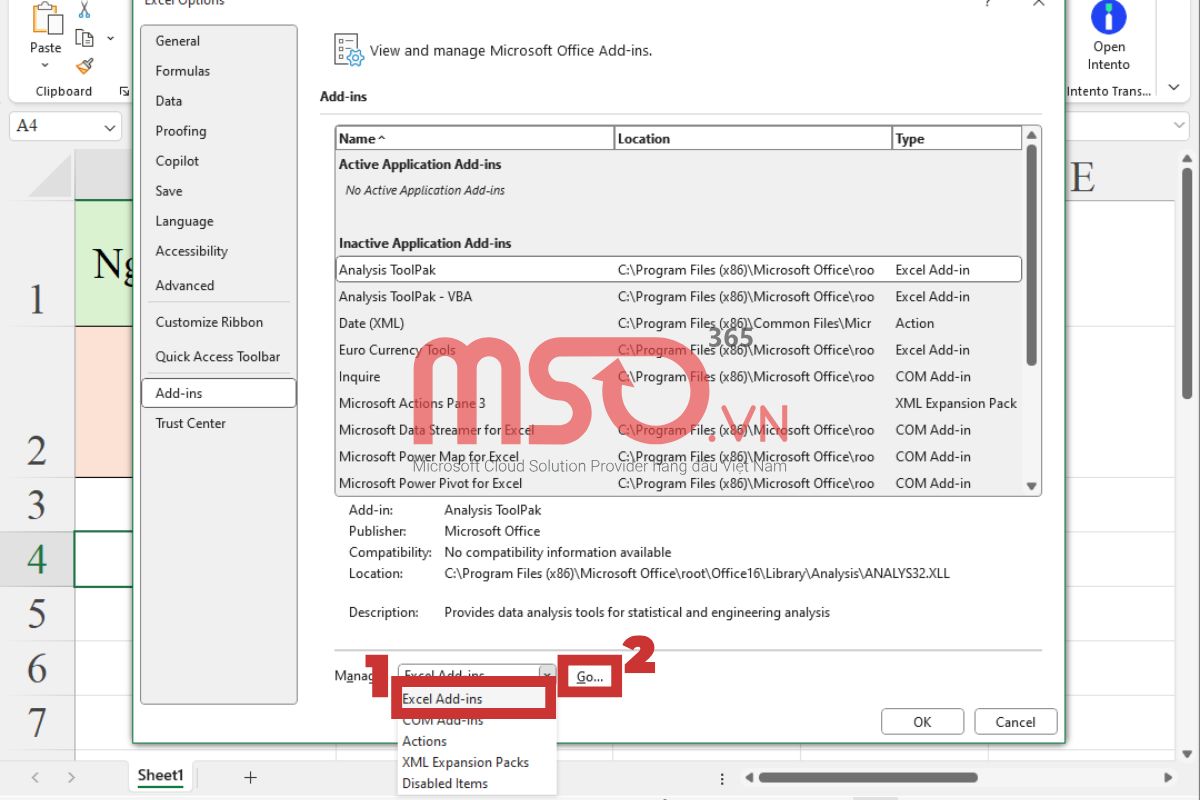Go to next sheet with right arrow
Screen dimensions: 1200x800
tap(71, 777)
